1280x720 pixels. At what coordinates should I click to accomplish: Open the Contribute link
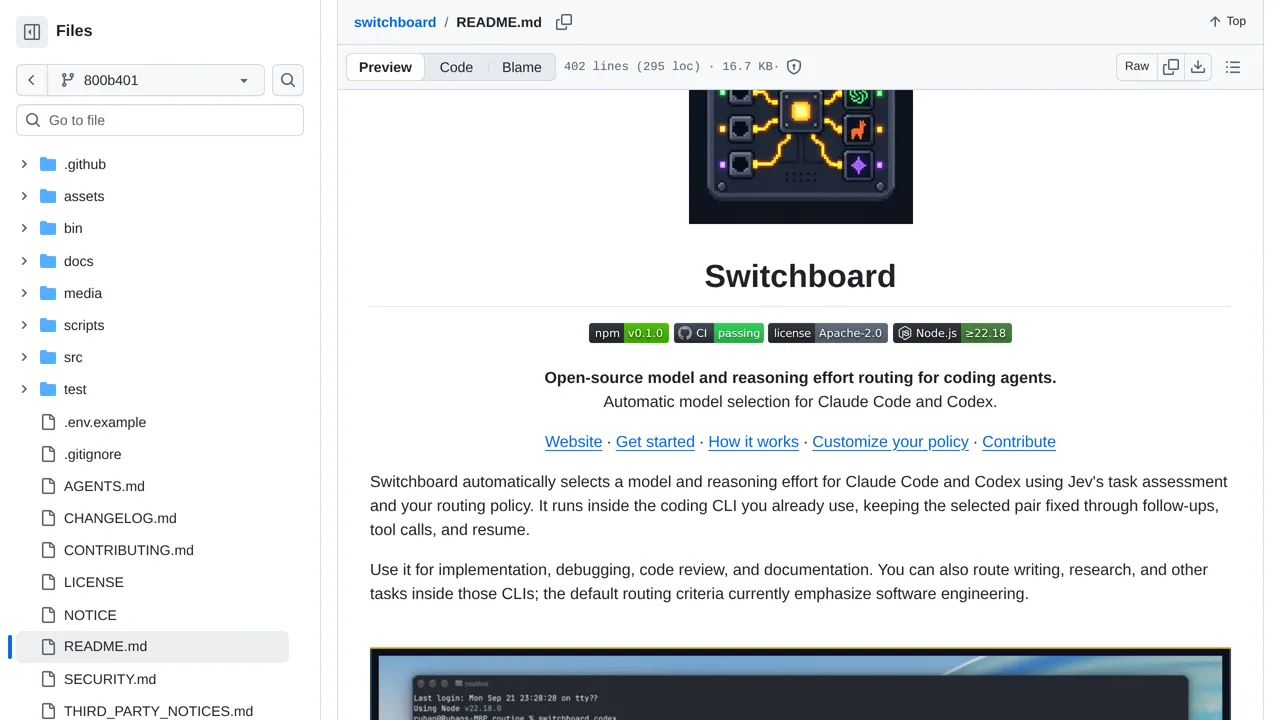pos(1019,442)
